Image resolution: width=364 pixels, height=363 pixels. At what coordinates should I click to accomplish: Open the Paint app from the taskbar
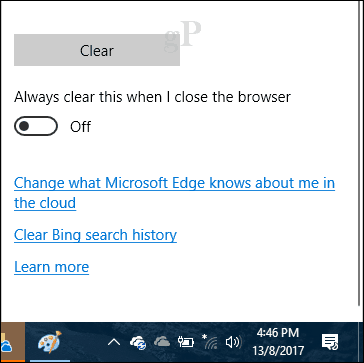pyautogui.click(x=49, y=342)
